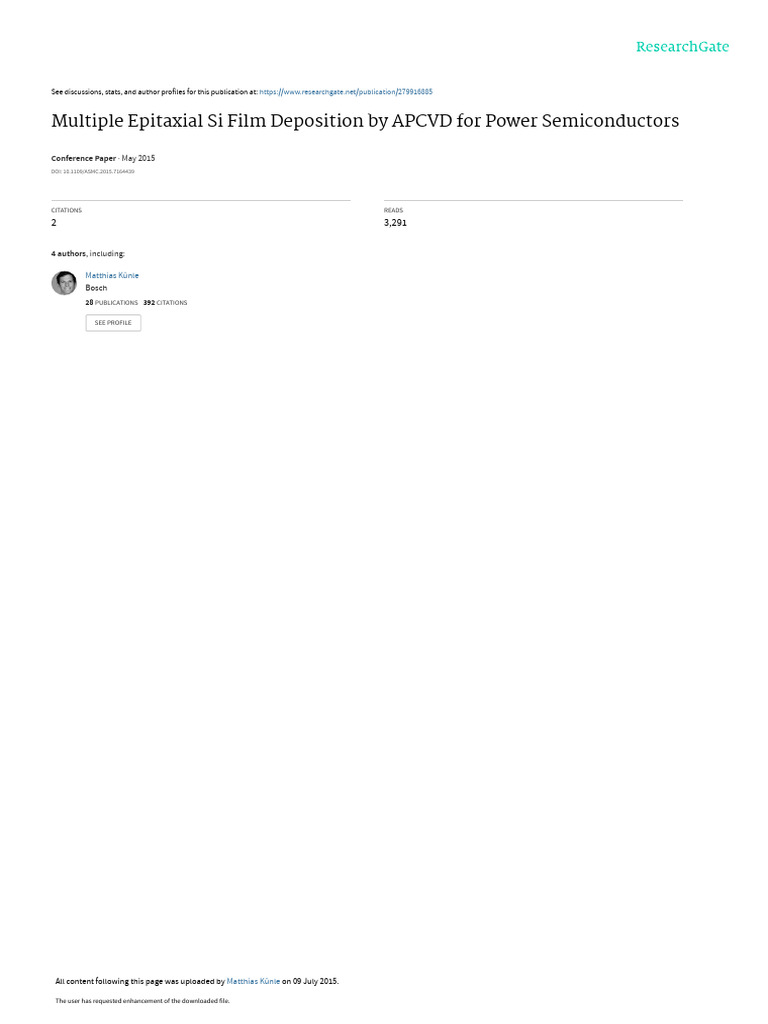Screen dimensions: 768x1024
Task: Click the May 2015 publication date
Action: [x=138, y=159]
